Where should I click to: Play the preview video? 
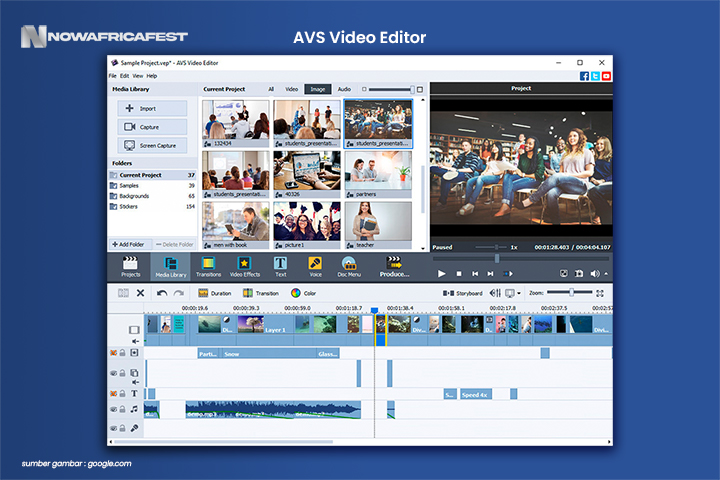[441, 274]
